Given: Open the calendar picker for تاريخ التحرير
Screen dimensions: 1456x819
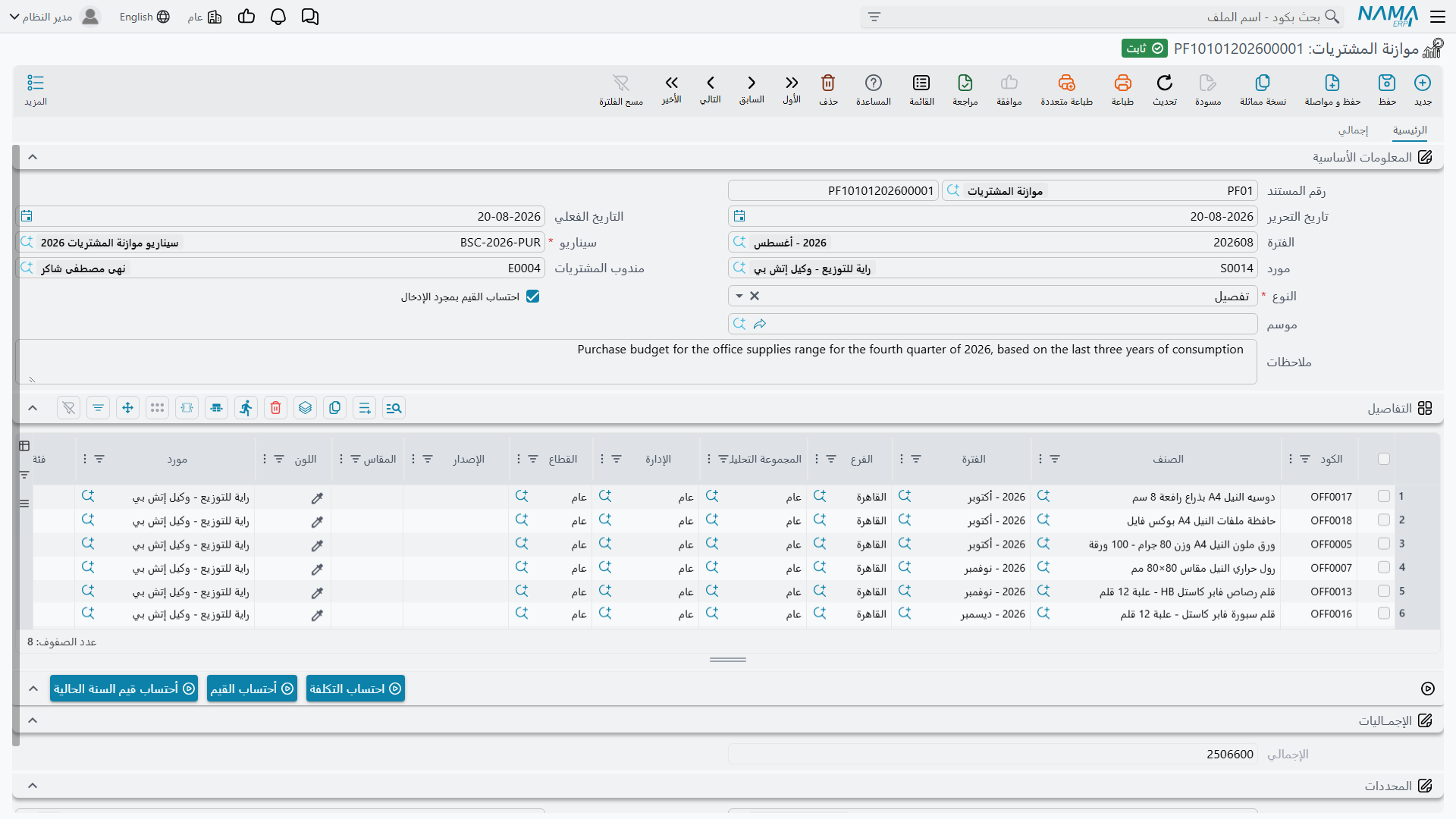Looking at the screenshot, I should point(739,216).
